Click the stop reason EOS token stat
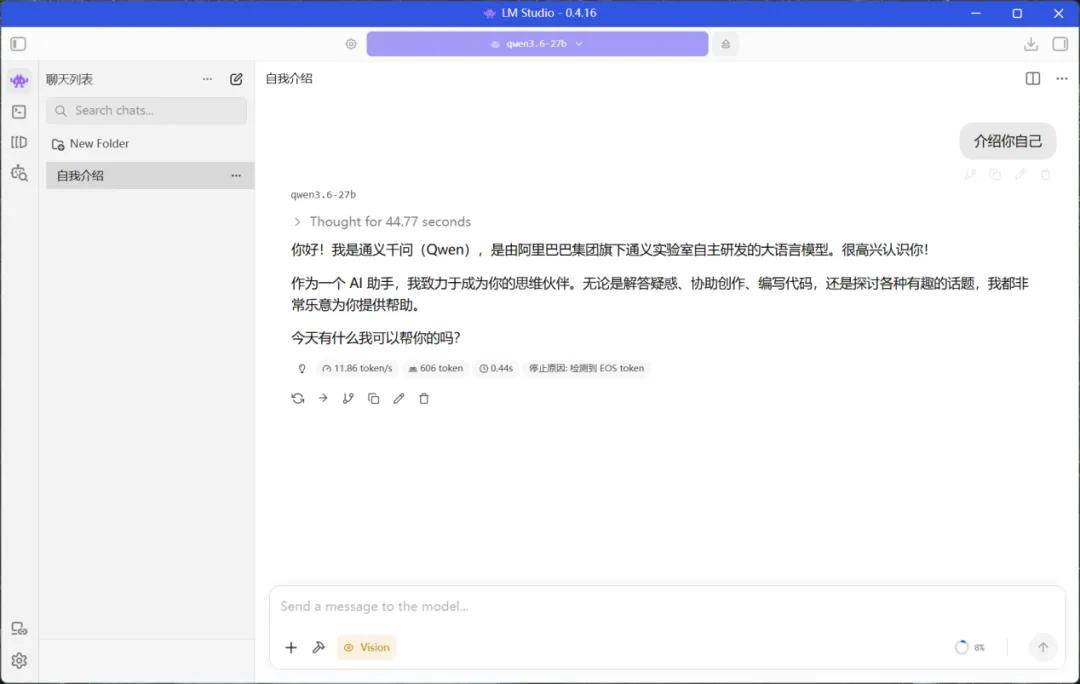Image resolution: width=1080 pixels, height=684 pixels. 586,369
